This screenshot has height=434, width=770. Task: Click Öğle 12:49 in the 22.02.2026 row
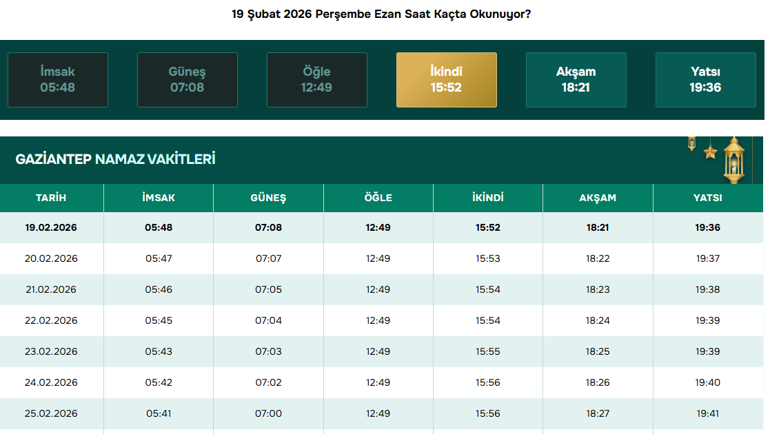(378, 320)
